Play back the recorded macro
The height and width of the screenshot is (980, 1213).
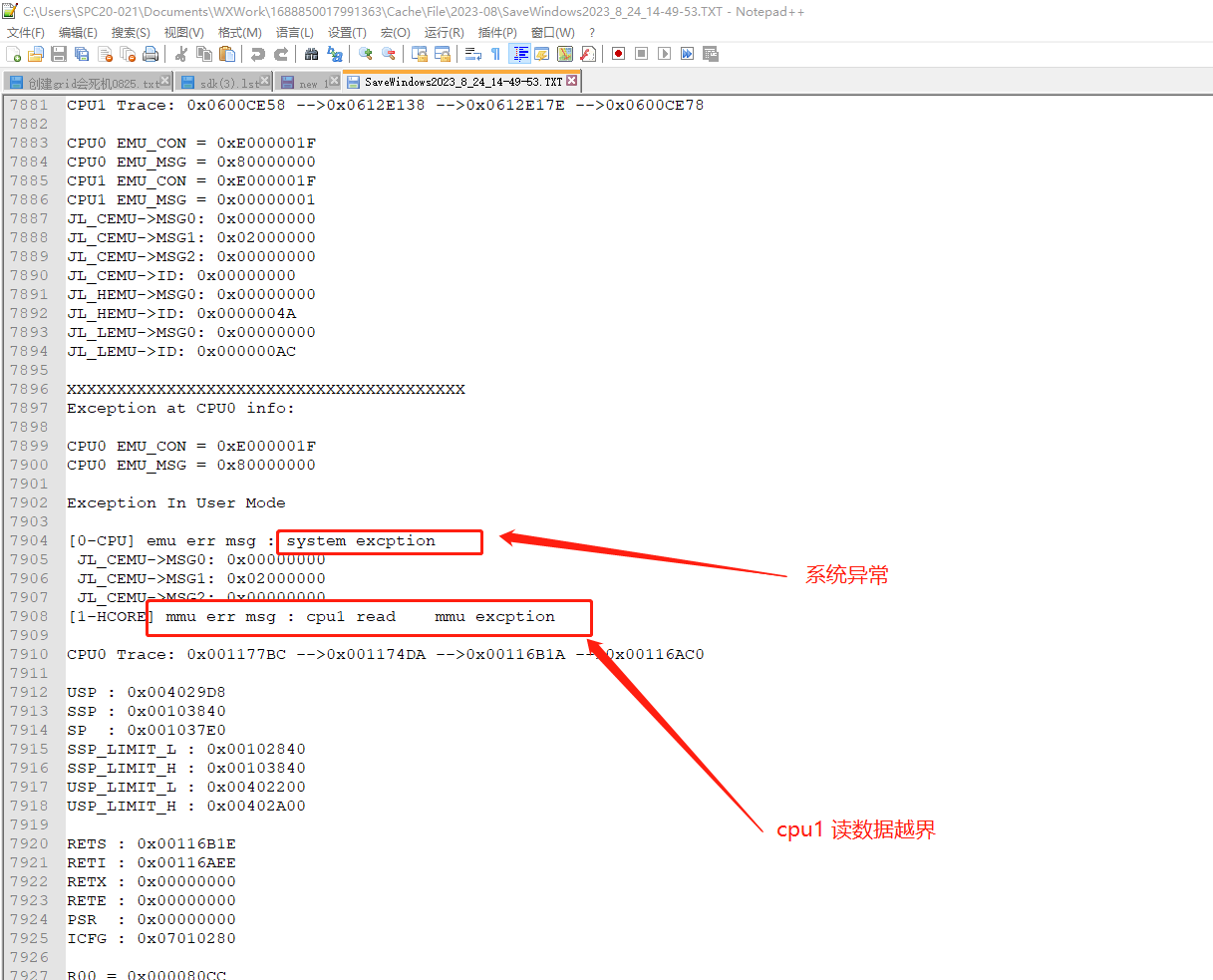[x=665, y=54]
